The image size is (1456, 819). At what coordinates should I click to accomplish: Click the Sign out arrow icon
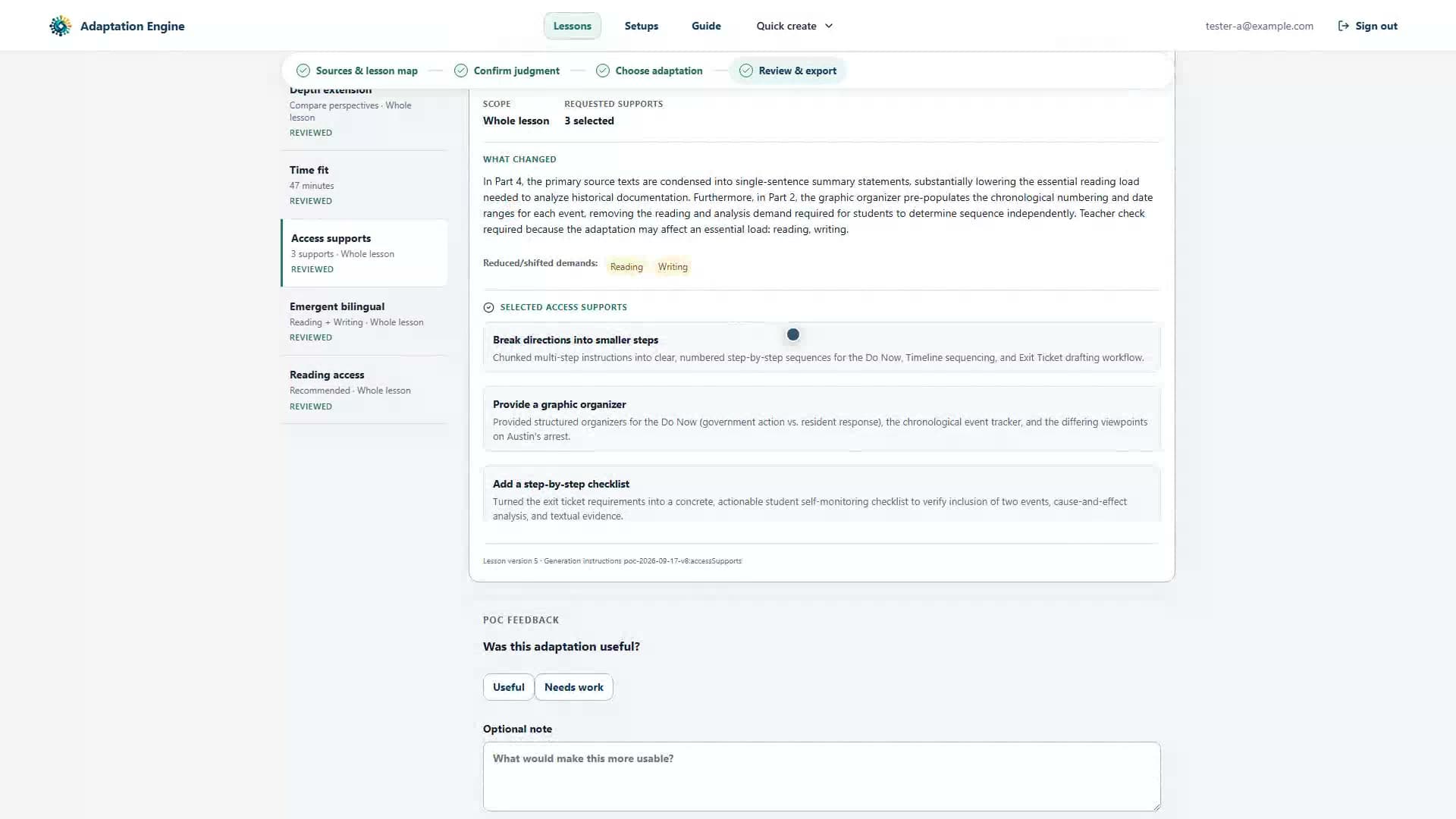coord(1343,26)
